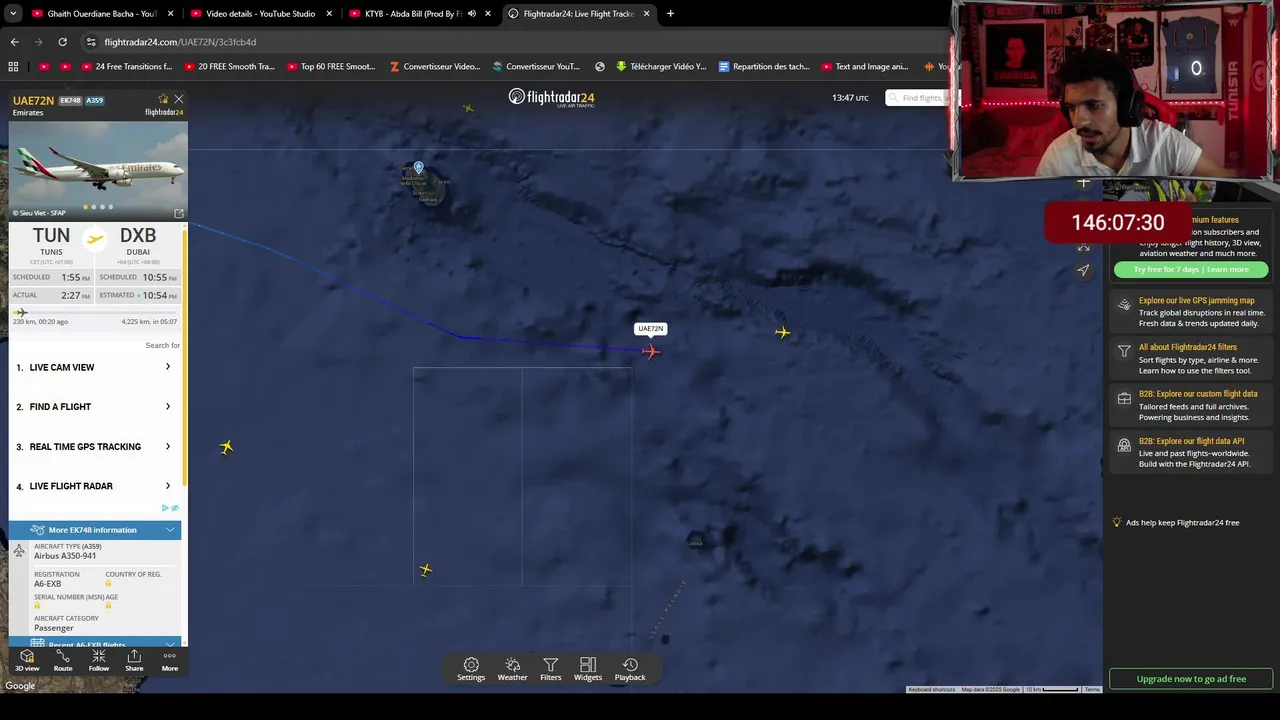The height and width of the screenshot is (720, 1280).
Task: Click the Find flights search field
Action: coord(922,98)
